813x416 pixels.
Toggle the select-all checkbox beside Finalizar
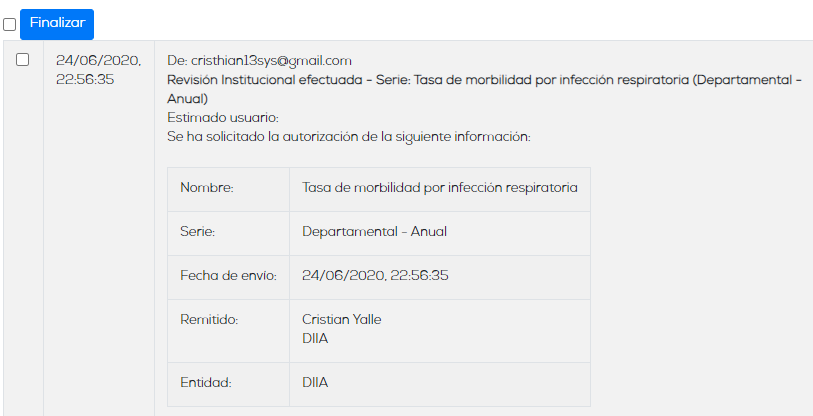9,24
